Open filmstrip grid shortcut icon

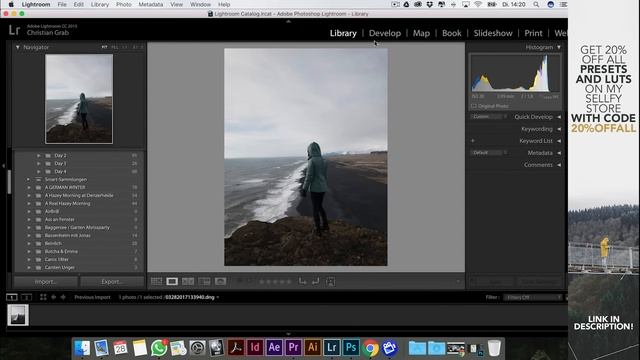43,297
